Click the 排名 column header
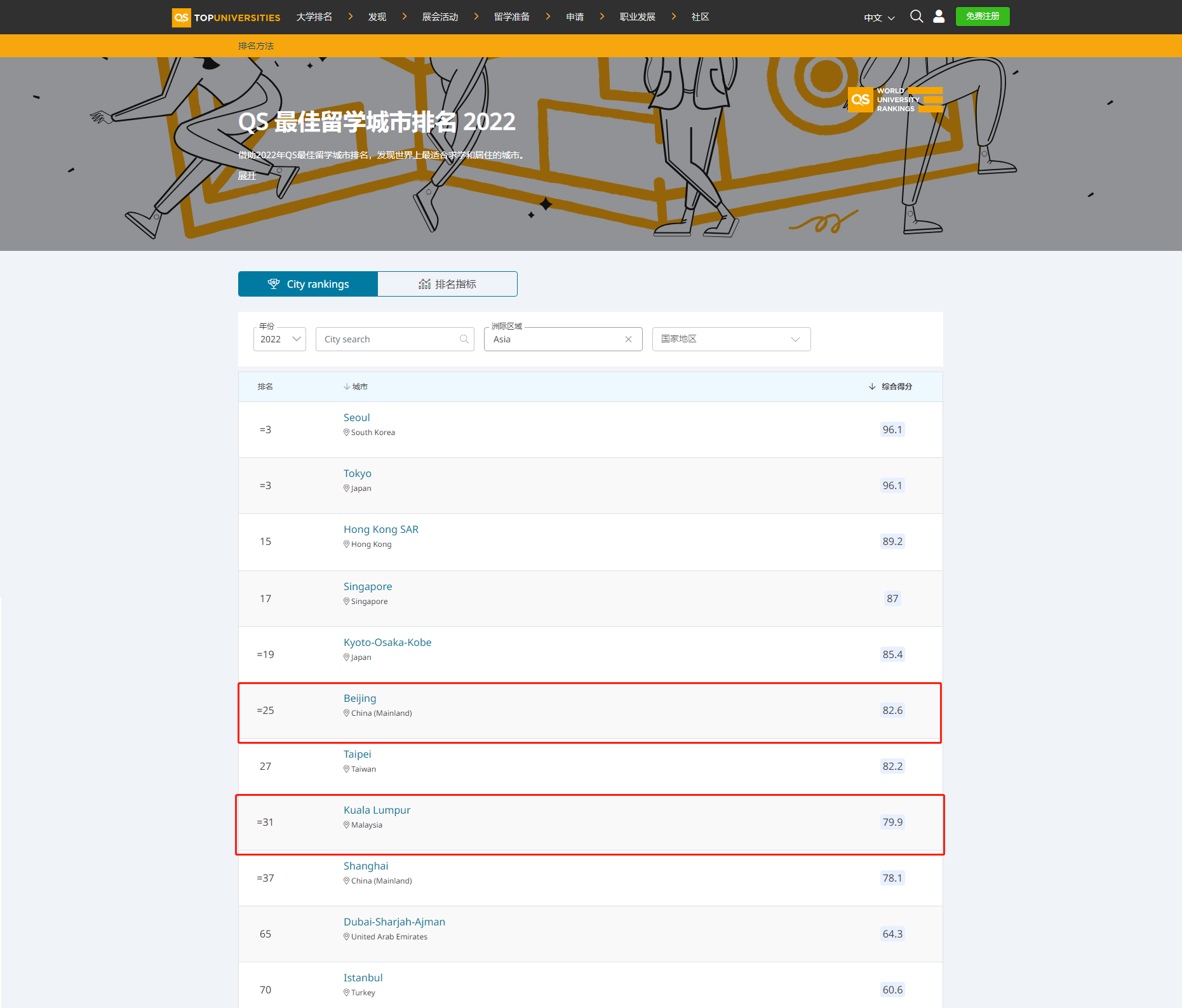Screen dimensions: 1182x1008 click(265, 386)
